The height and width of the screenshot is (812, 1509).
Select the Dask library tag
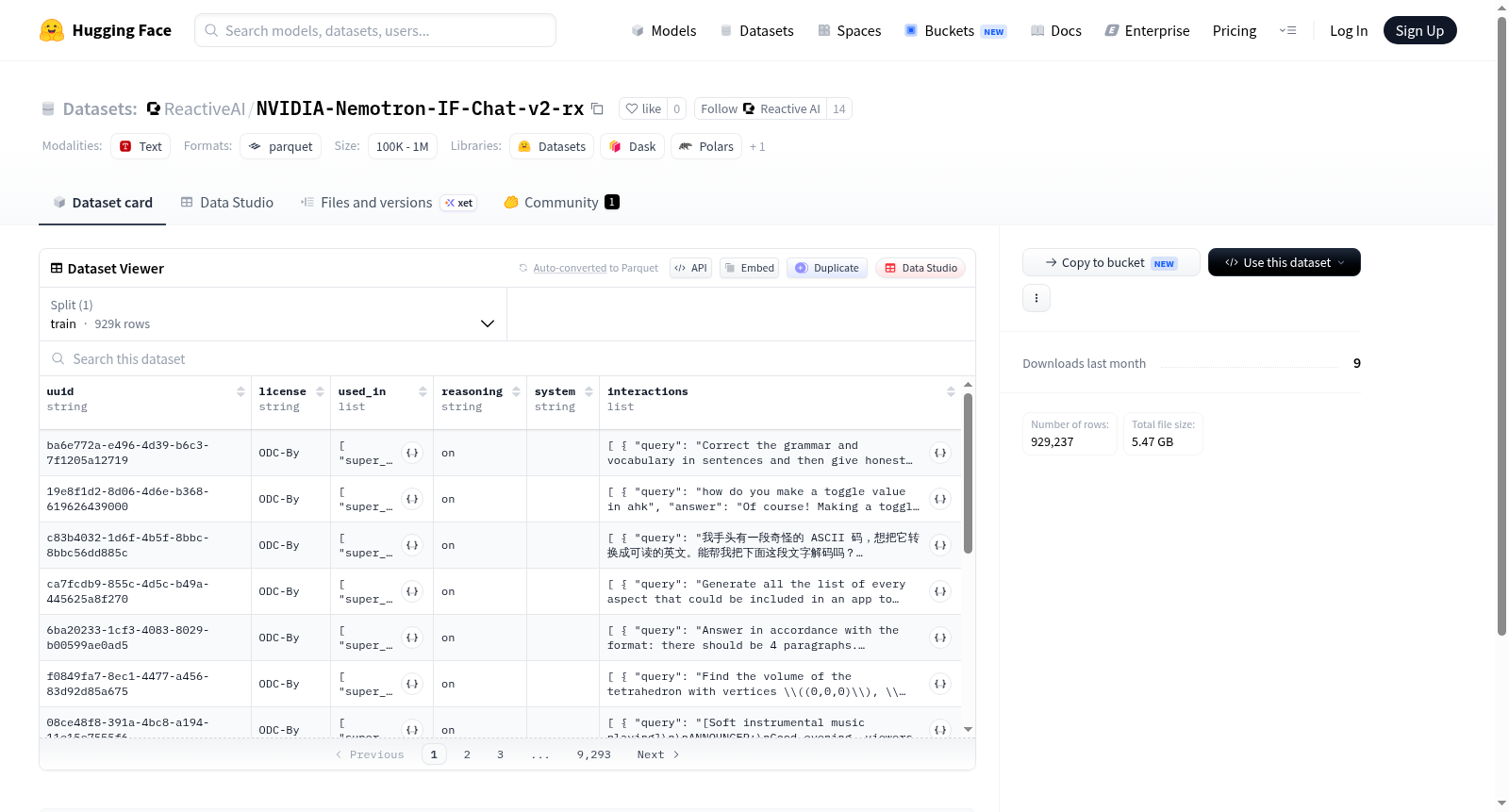(x=632, y=146)
